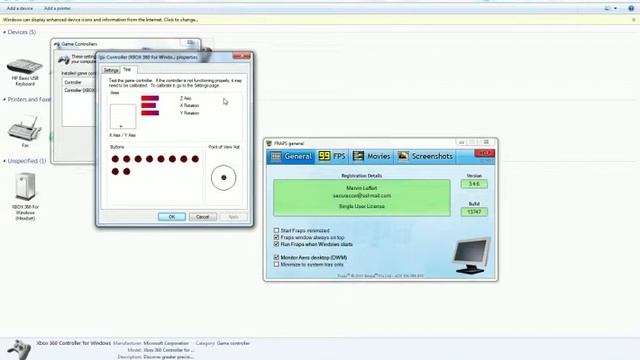Open the Fraps Screenshots tab

425,156
